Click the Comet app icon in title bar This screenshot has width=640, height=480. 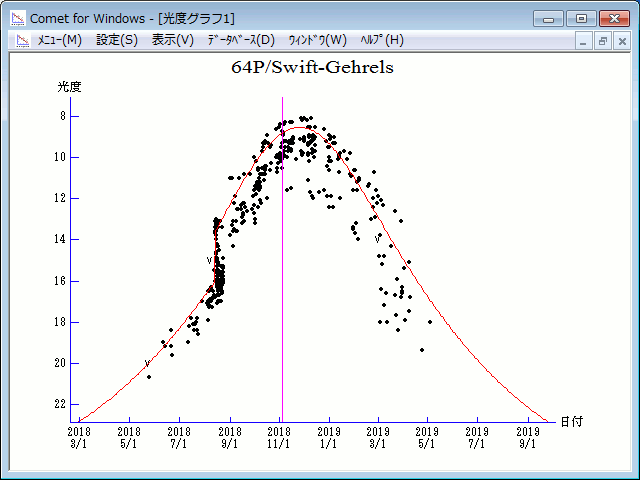coord(18,18)
